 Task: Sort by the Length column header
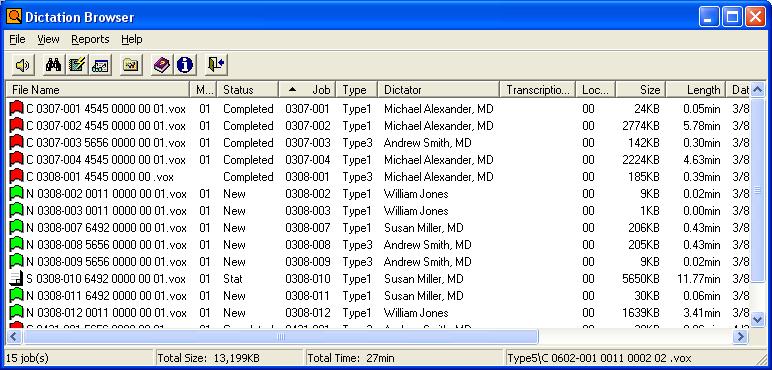[696, 90]
